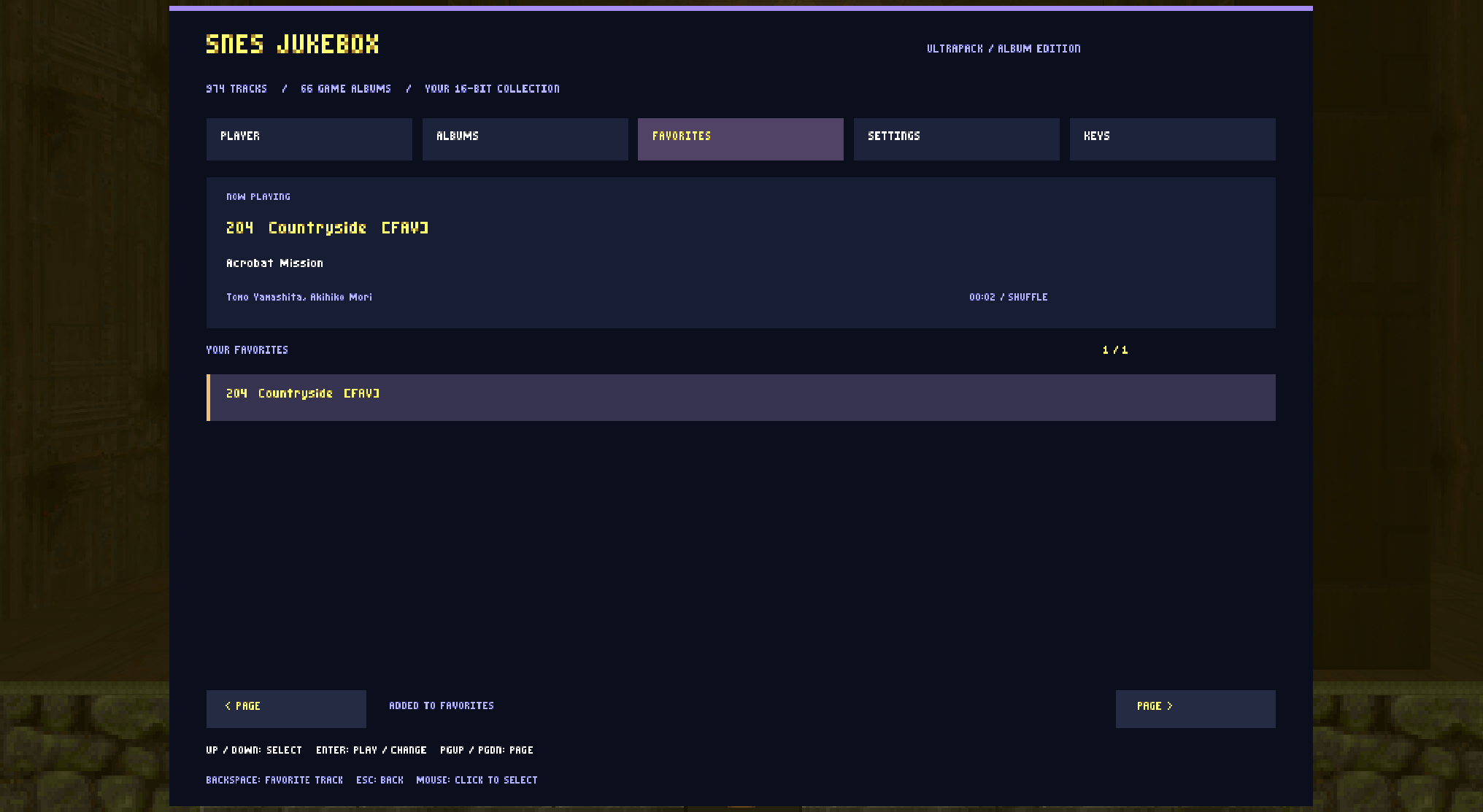Click the Up / Down: Select hint

point(254,751)
